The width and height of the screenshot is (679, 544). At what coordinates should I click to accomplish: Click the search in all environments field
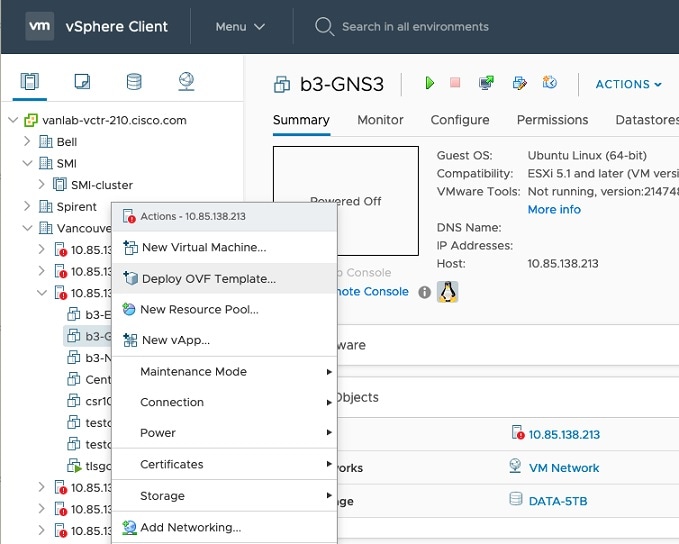click(x=415, y=27)
